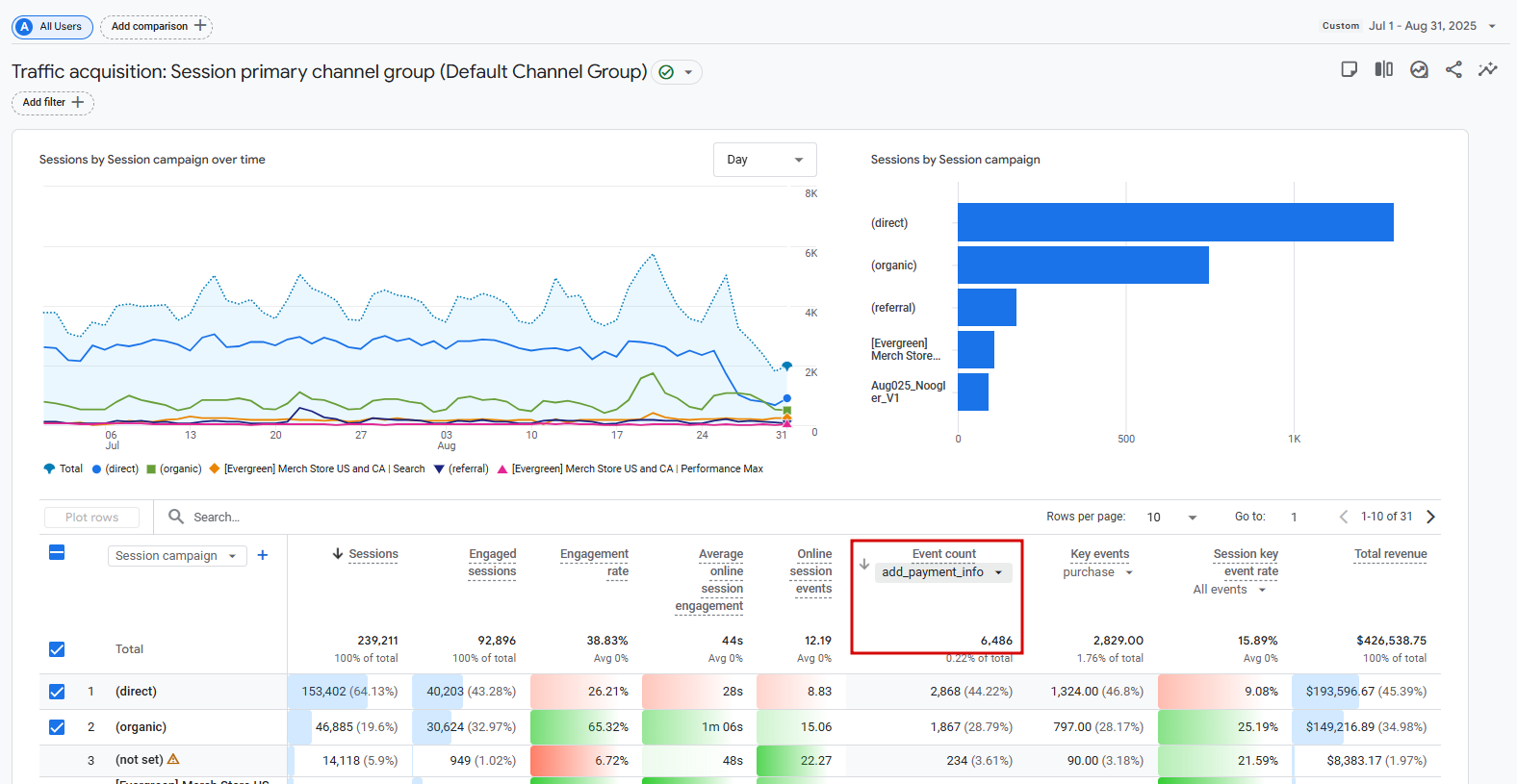Open the Insights icon
1517x784 pixels.
(x=1419, y=69)
